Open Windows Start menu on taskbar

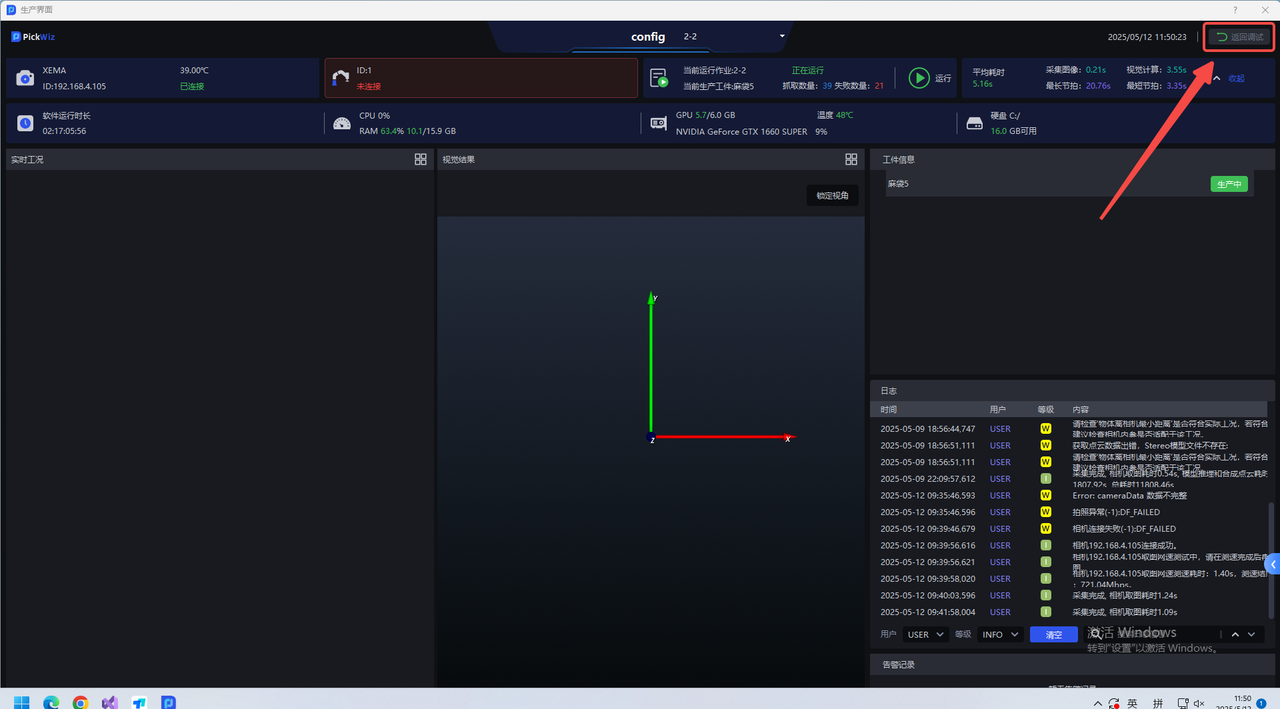pos(21,702)
